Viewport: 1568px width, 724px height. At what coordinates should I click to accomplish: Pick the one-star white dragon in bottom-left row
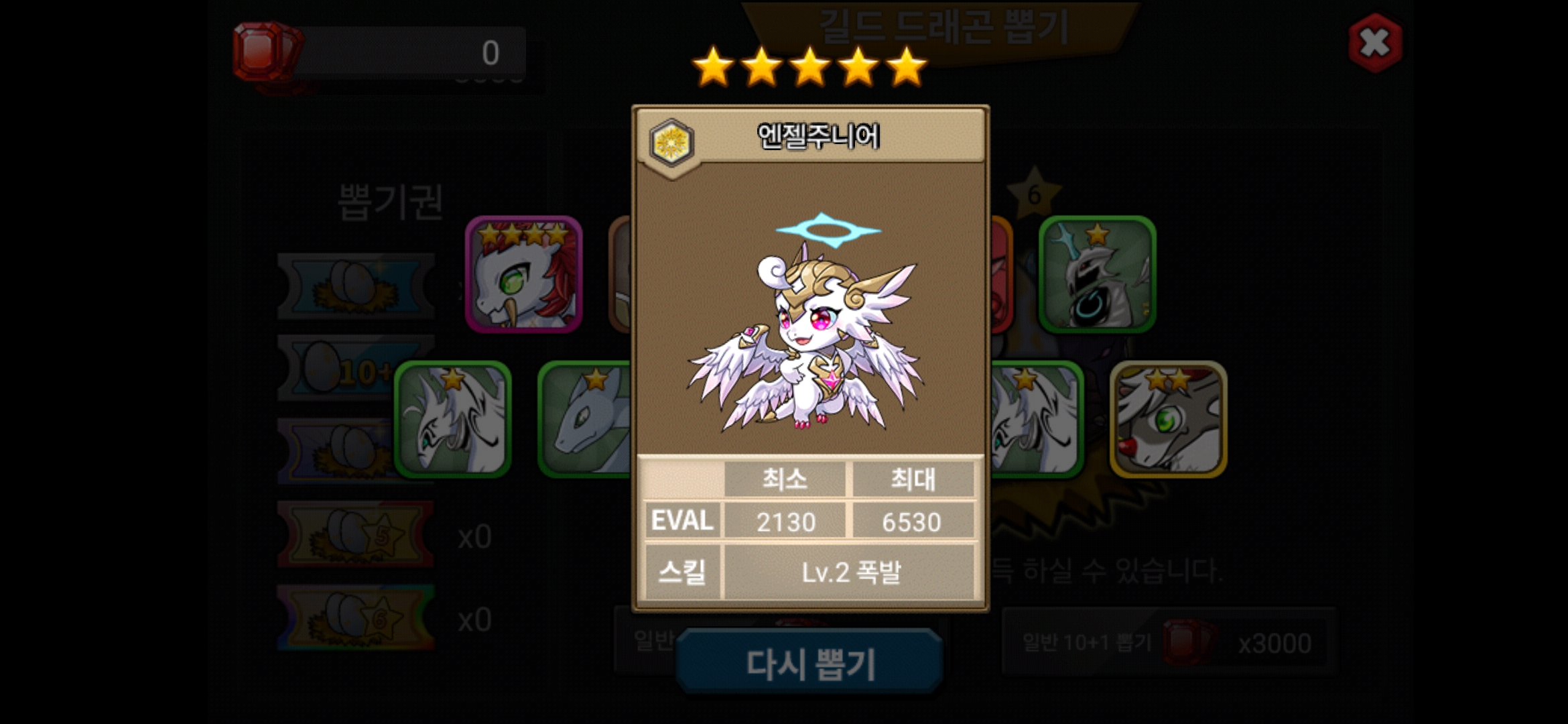pos(452,420)
